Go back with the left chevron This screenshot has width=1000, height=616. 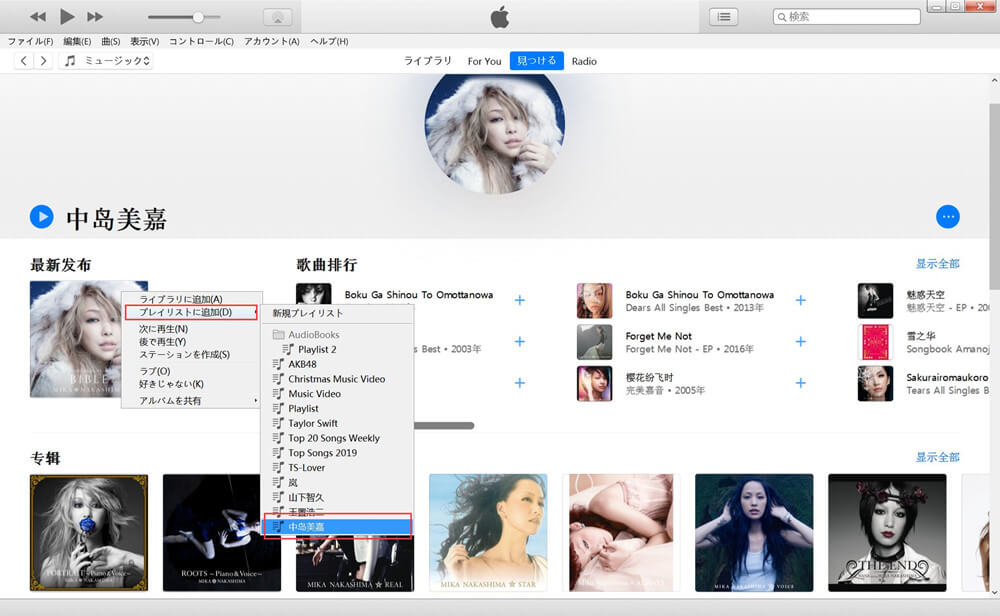coord(24,61)
